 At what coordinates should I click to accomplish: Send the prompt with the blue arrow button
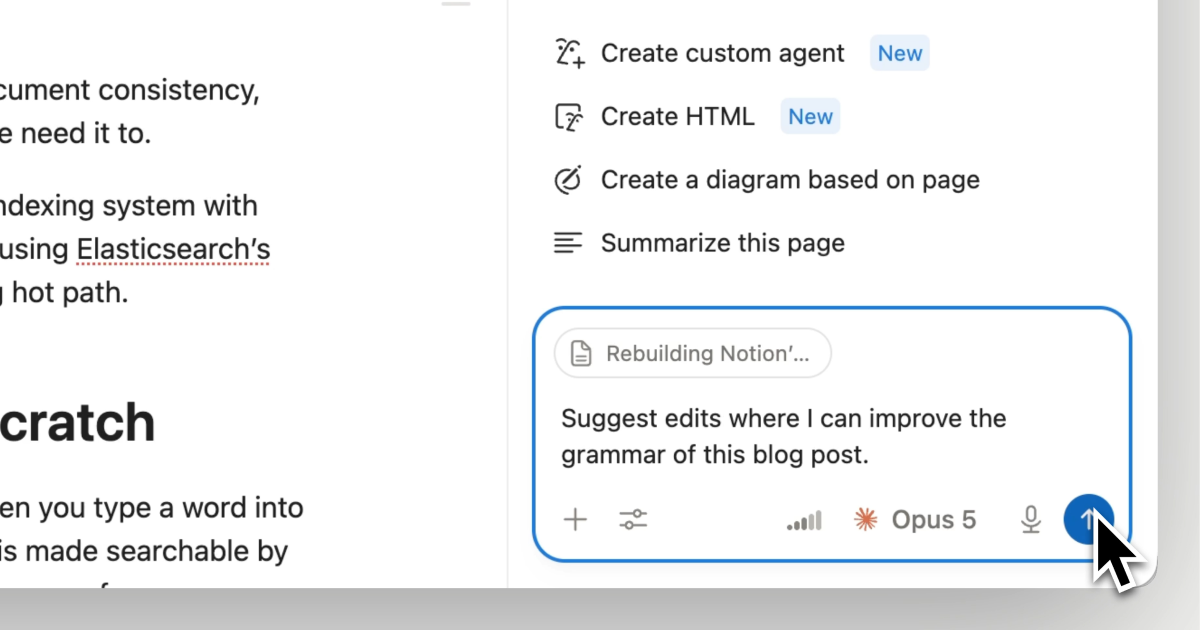pos(1088,519)
